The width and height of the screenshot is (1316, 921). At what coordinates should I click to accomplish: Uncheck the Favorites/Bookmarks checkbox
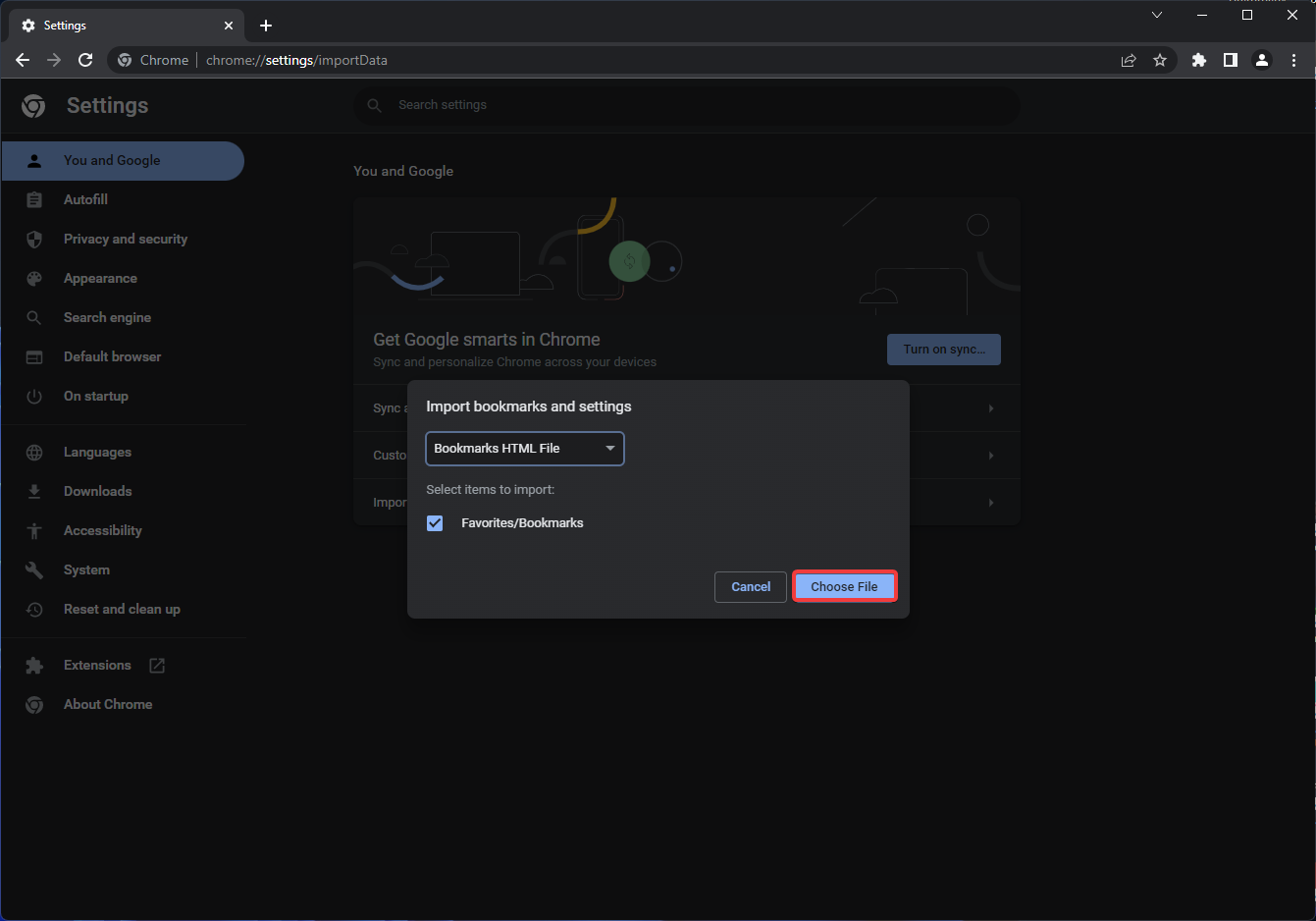(x=435, y=523)
